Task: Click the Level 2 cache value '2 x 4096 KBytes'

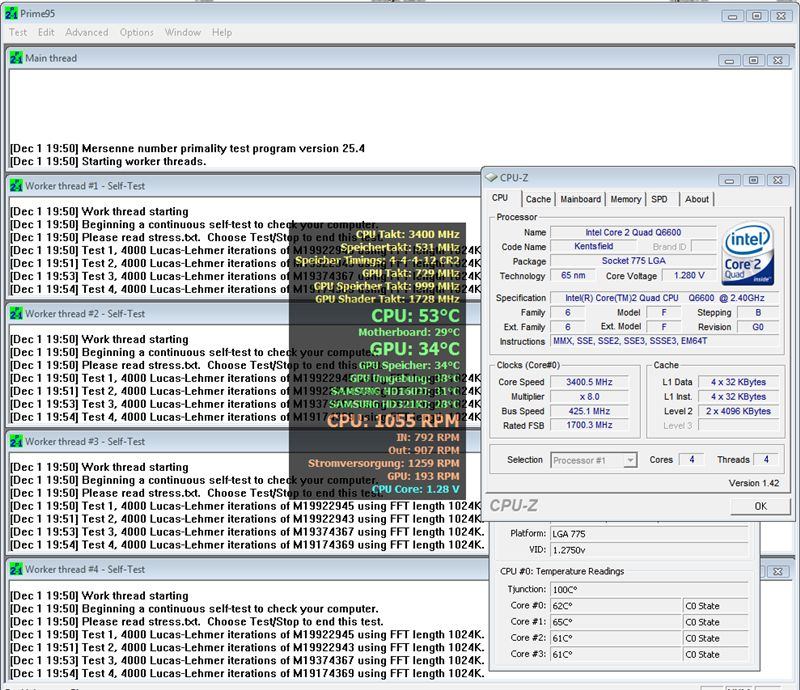Action: click(x=738, y=411)
